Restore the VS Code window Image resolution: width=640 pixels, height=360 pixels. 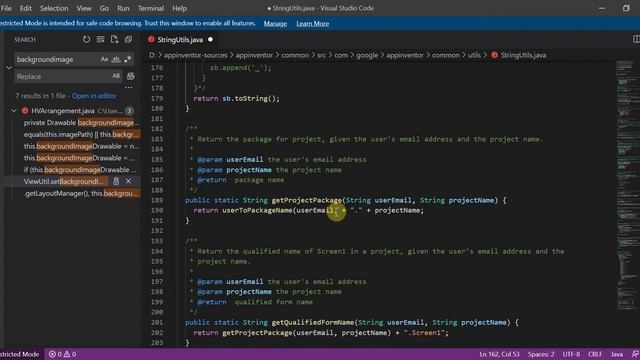[x=626, y=8]
